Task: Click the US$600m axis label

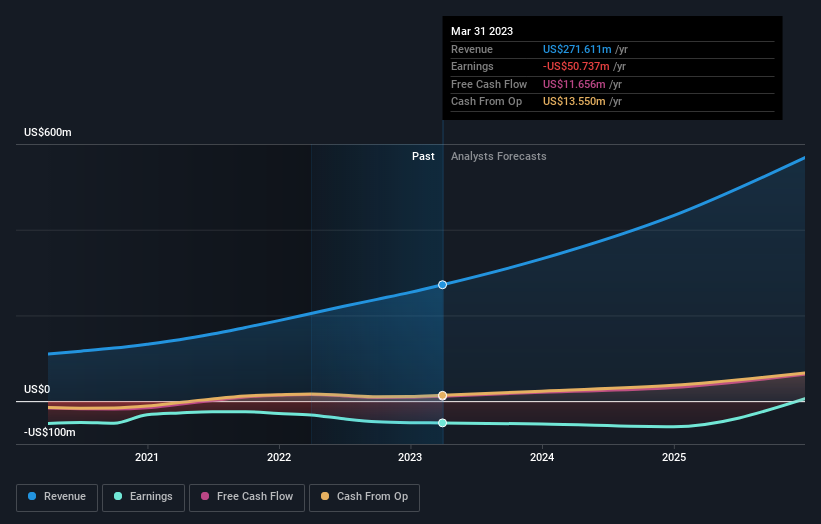Action: 48,132
